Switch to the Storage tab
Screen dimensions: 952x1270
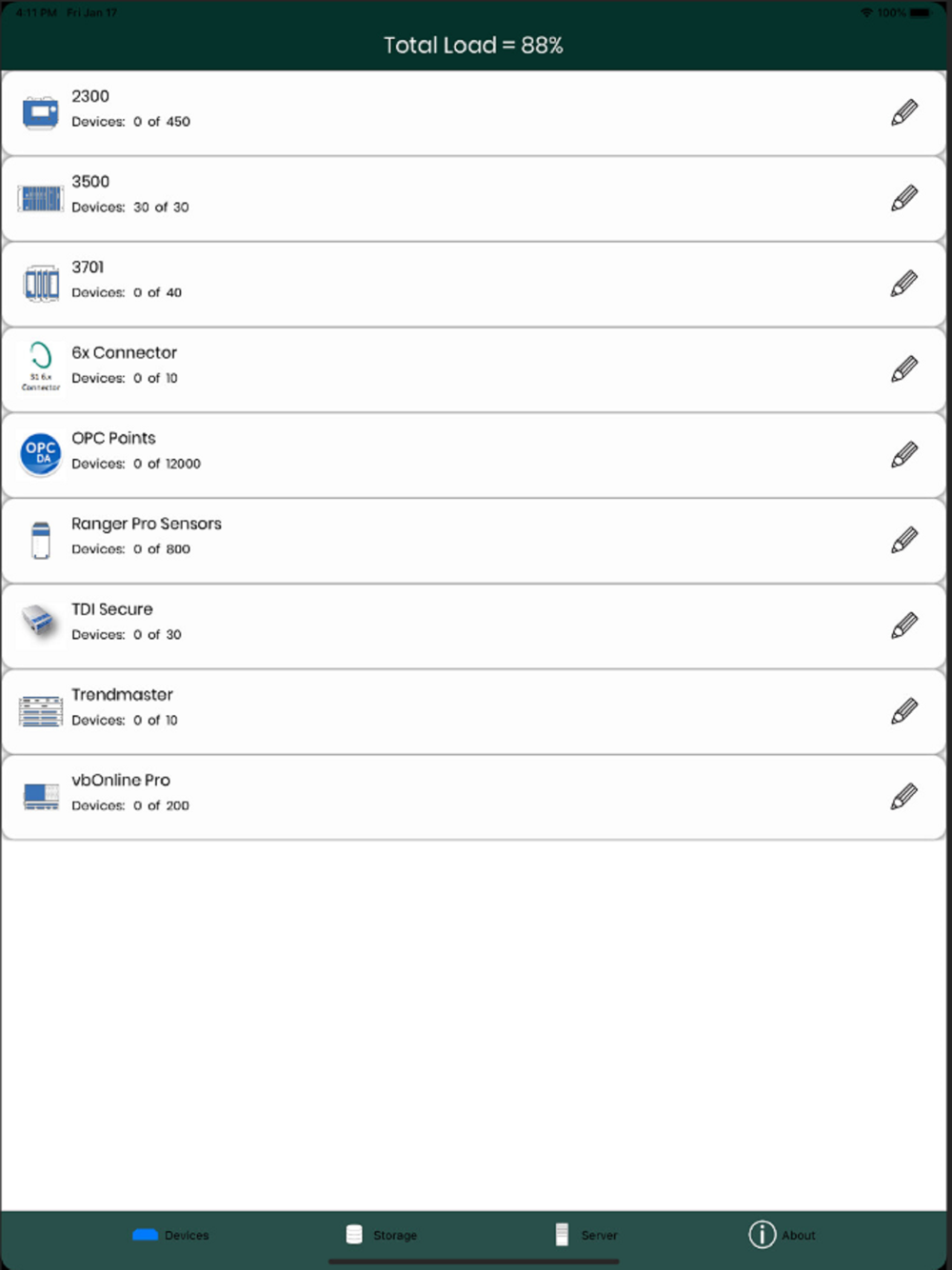point(382,1235)
